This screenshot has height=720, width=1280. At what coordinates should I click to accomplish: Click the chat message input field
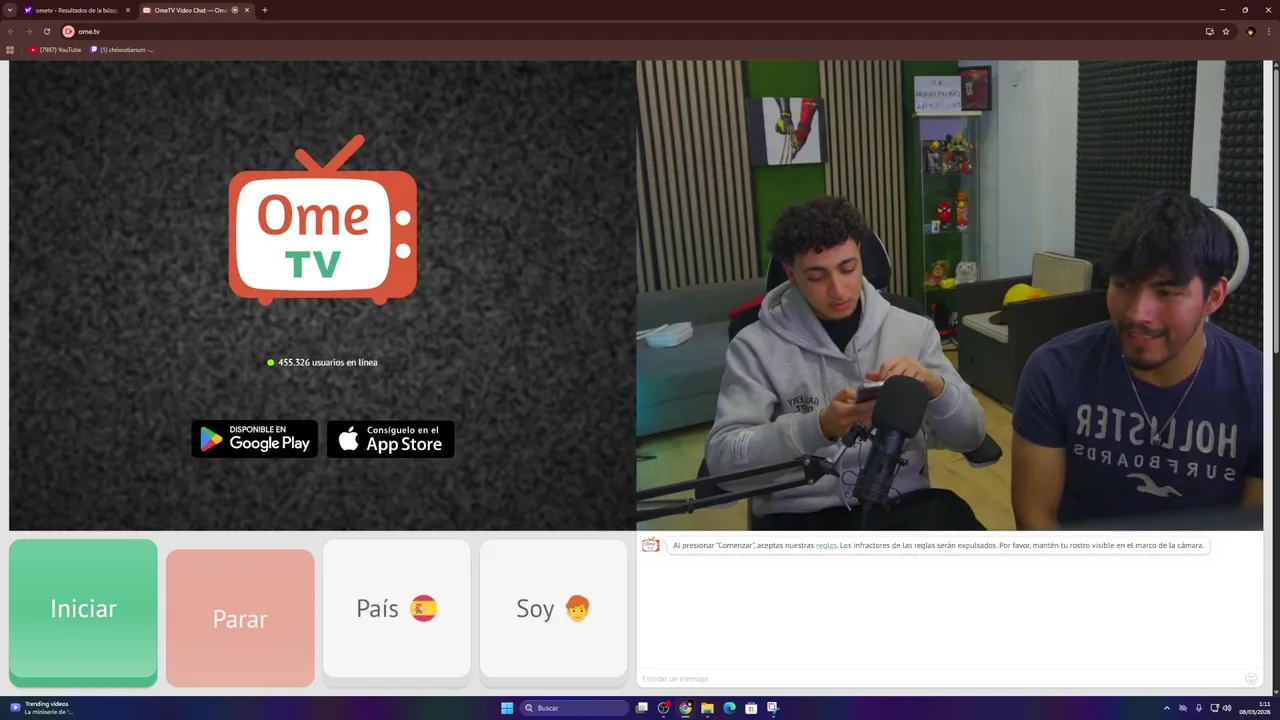coord(940,679)
